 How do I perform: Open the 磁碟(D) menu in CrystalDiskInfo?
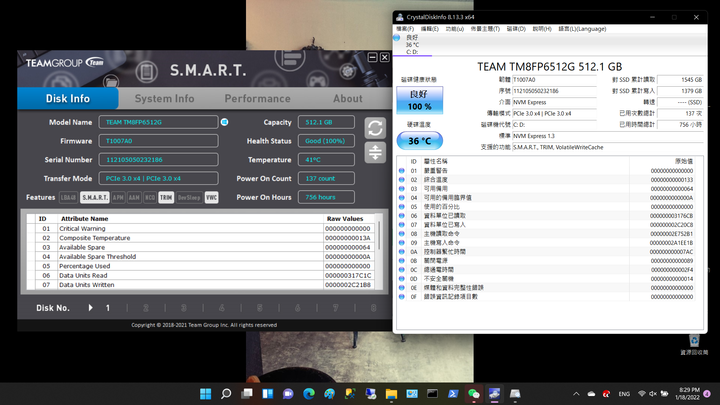(516, 29)
